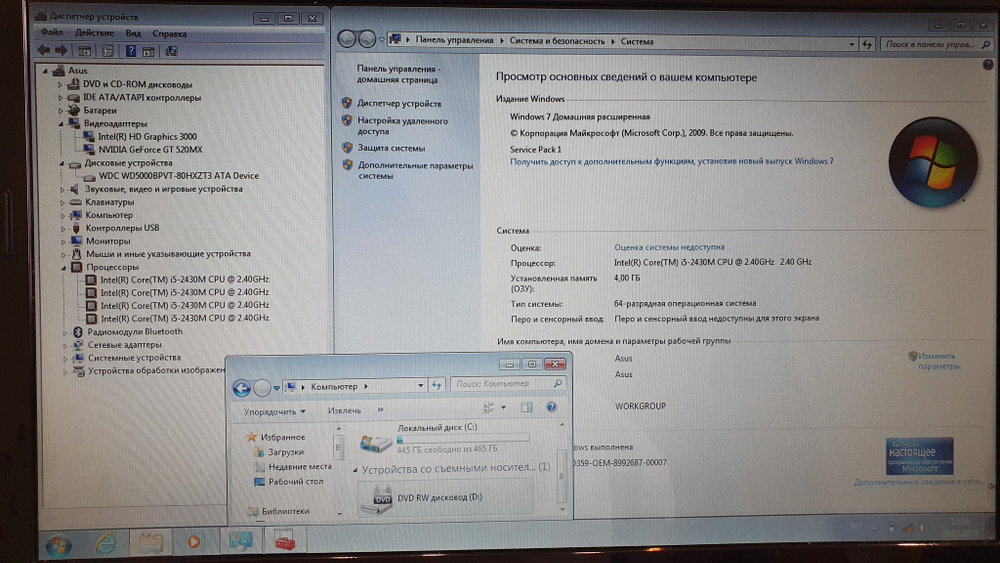This screenshot has width=1000, height=563.
Task: Select Intel(R) HD Graphics 3000 device
Action: (147, 136)
